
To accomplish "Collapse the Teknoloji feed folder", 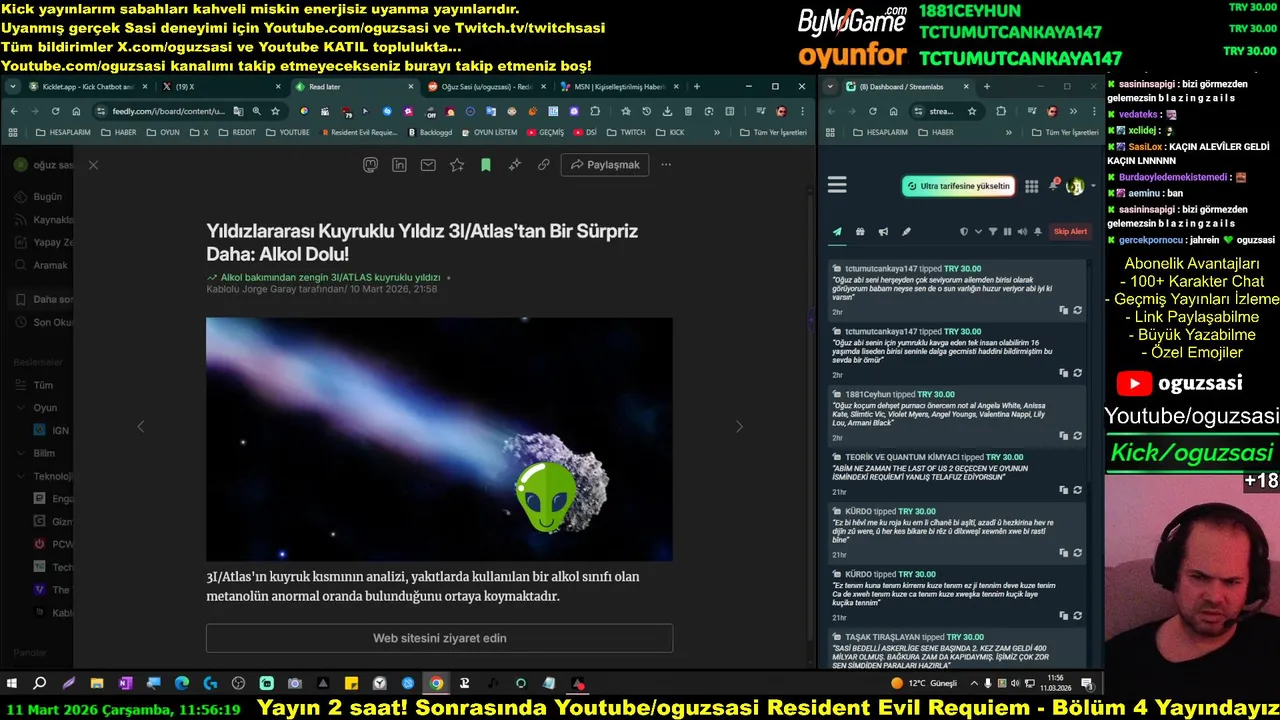I will coord(21,476).
